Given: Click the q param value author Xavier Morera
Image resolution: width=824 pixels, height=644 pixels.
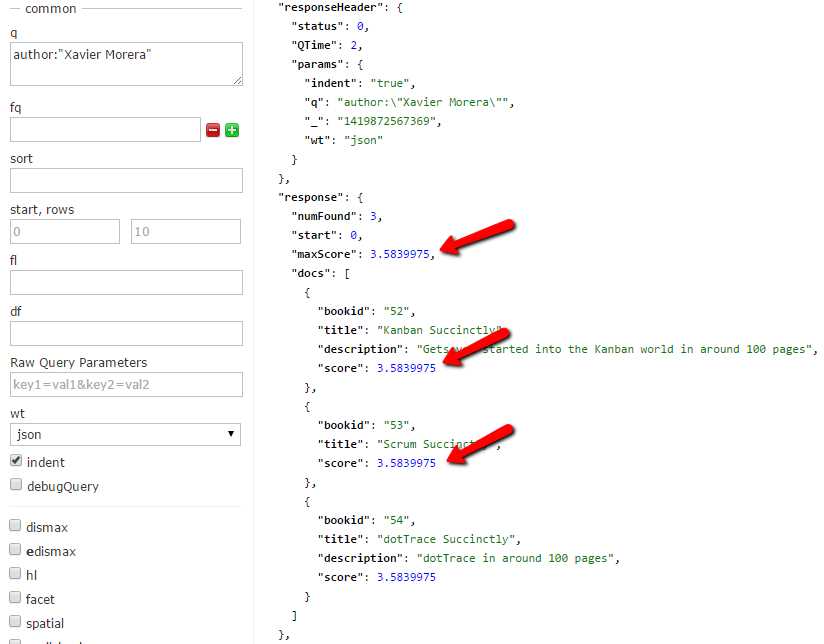Looking at the screenshot, I should 423,103.
